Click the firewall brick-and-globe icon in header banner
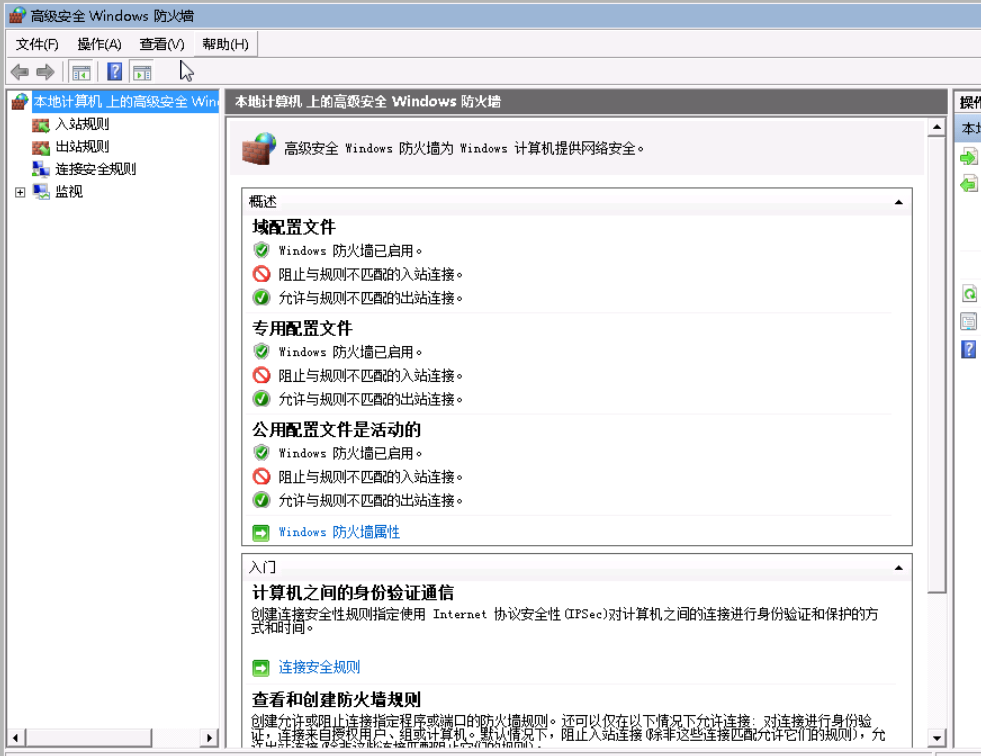 [x=258, y=148]
